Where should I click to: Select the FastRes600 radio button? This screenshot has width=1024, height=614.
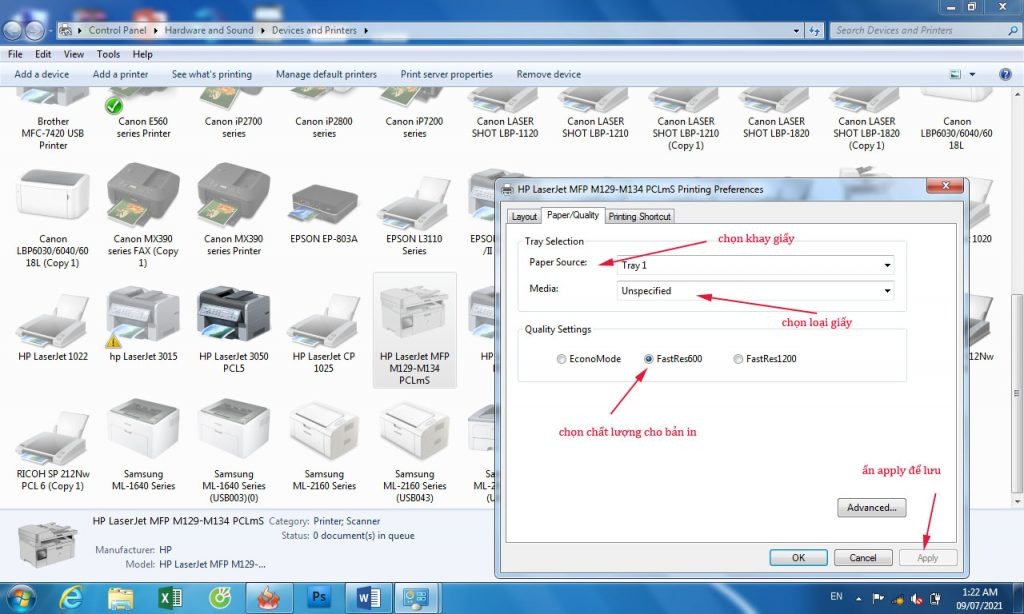[x=646, y=359]
